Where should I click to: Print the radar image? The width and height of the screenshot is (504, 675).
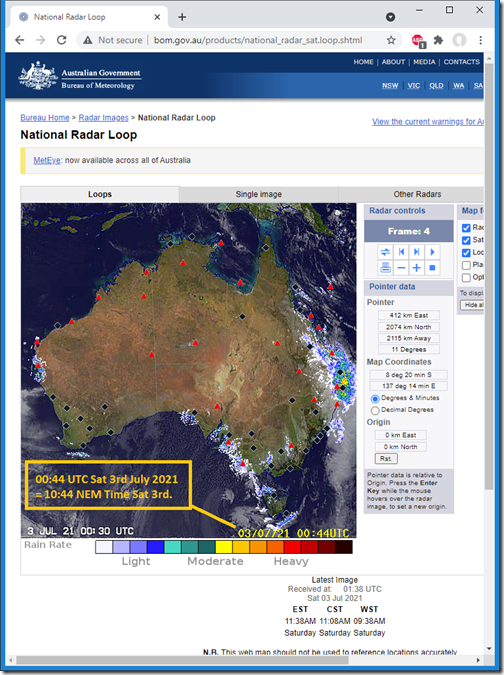click(385, 268)
